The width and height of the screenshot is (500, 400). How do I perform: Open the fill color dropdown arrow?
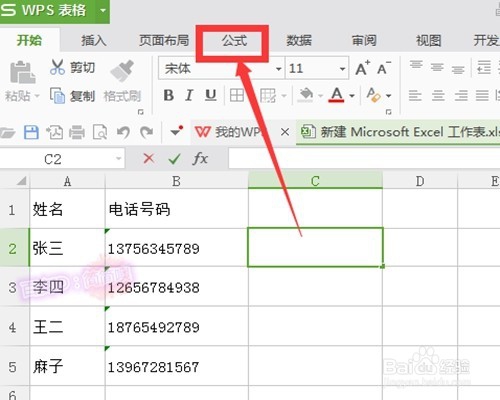point(321,96)
